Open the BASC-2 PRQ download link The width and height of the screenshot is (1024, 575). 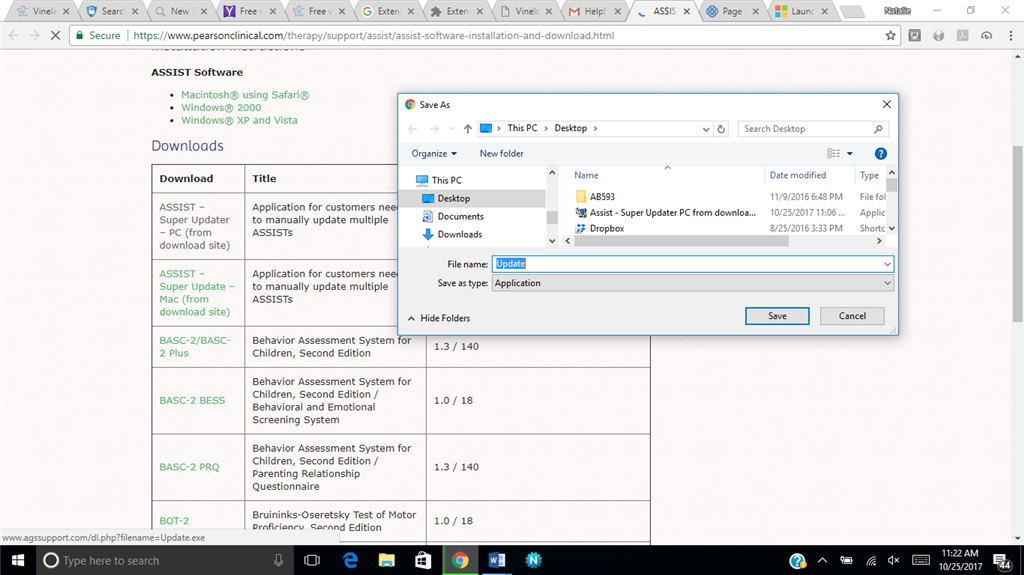pyautogui.click(x=189, y=467)
